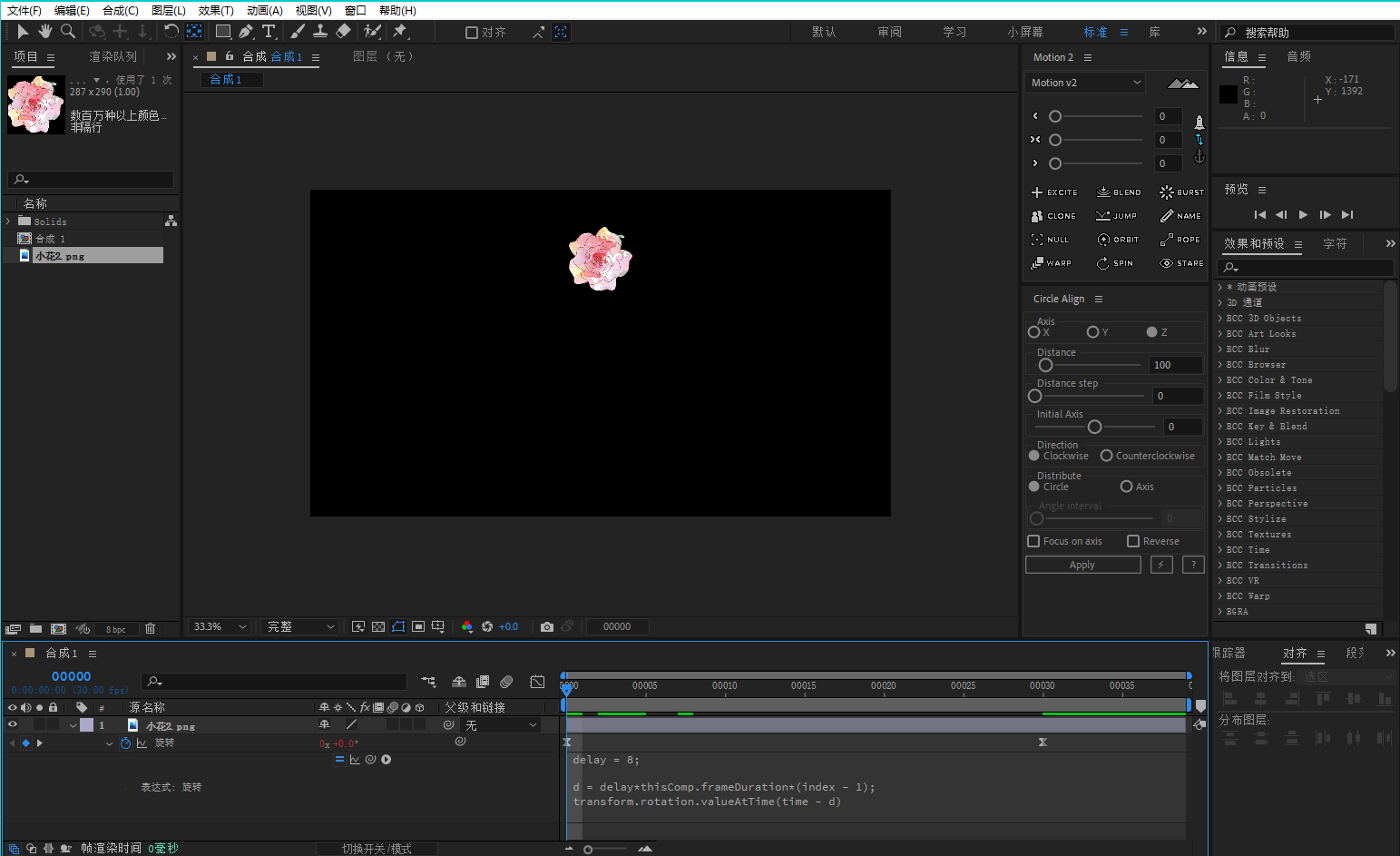Click the EXCITE button in Motion 2
This screenshot has height=856, width=1400.
click(1054, 192)
